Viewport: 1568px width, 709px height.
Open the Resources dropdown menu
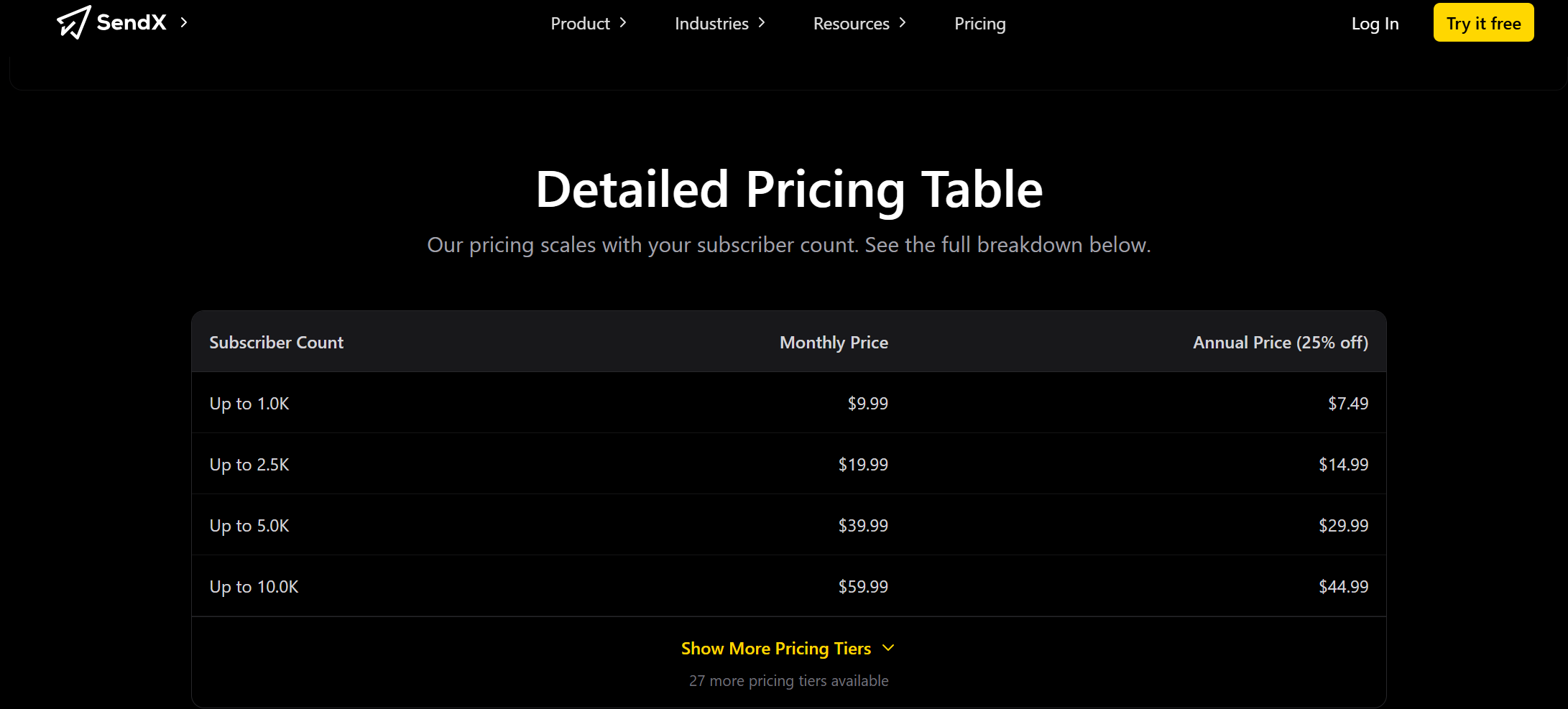click(851, 23)
